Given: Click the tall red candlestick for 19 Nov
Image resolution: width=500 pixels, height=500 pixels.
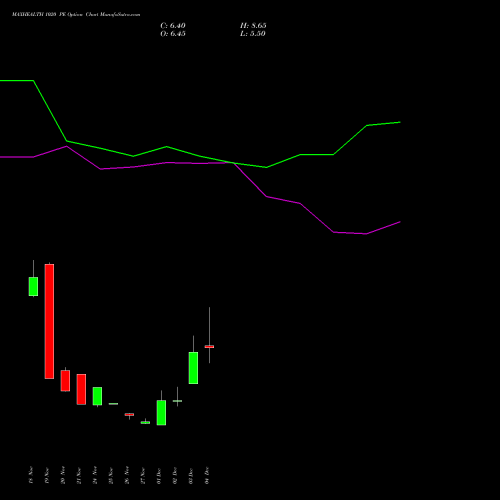Looking at the screenshot, I should coord(49,321).
